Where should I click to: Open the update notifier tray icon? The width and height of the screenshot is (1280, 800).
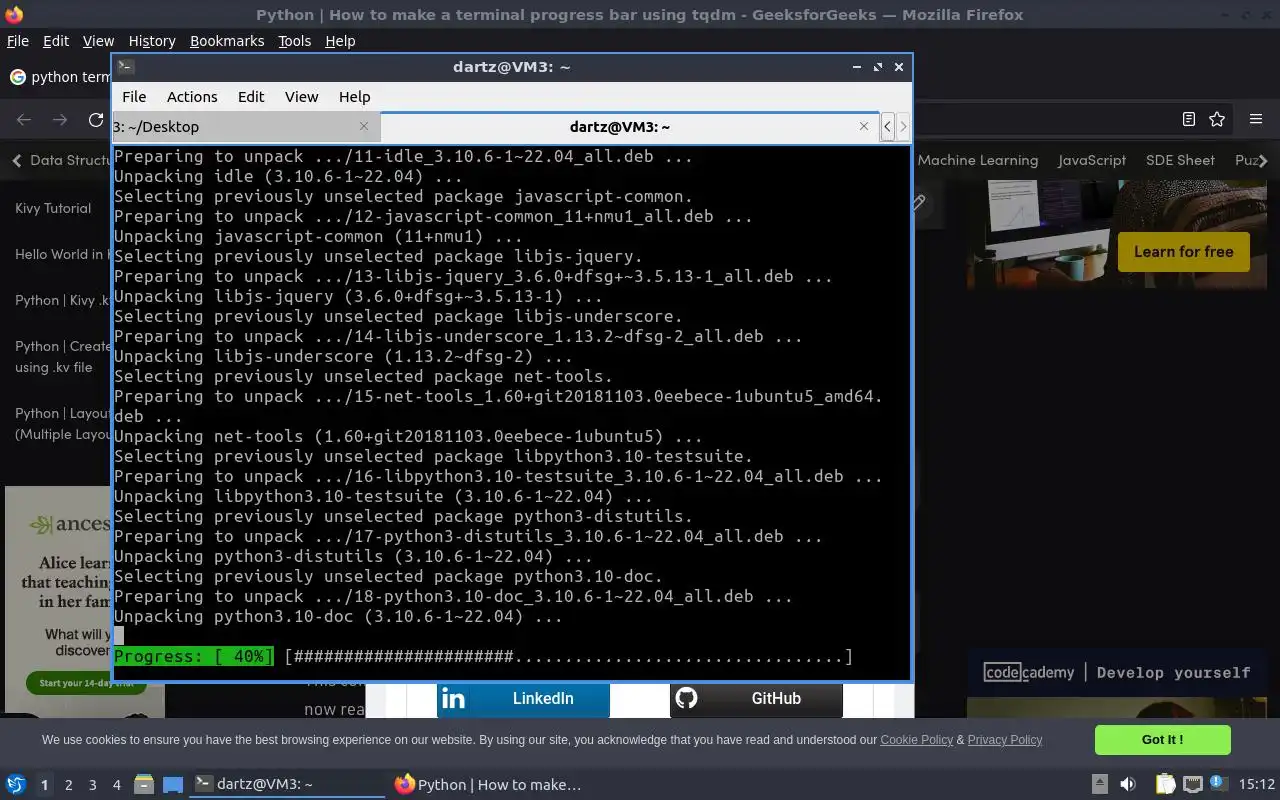(x=1217, y=783)
